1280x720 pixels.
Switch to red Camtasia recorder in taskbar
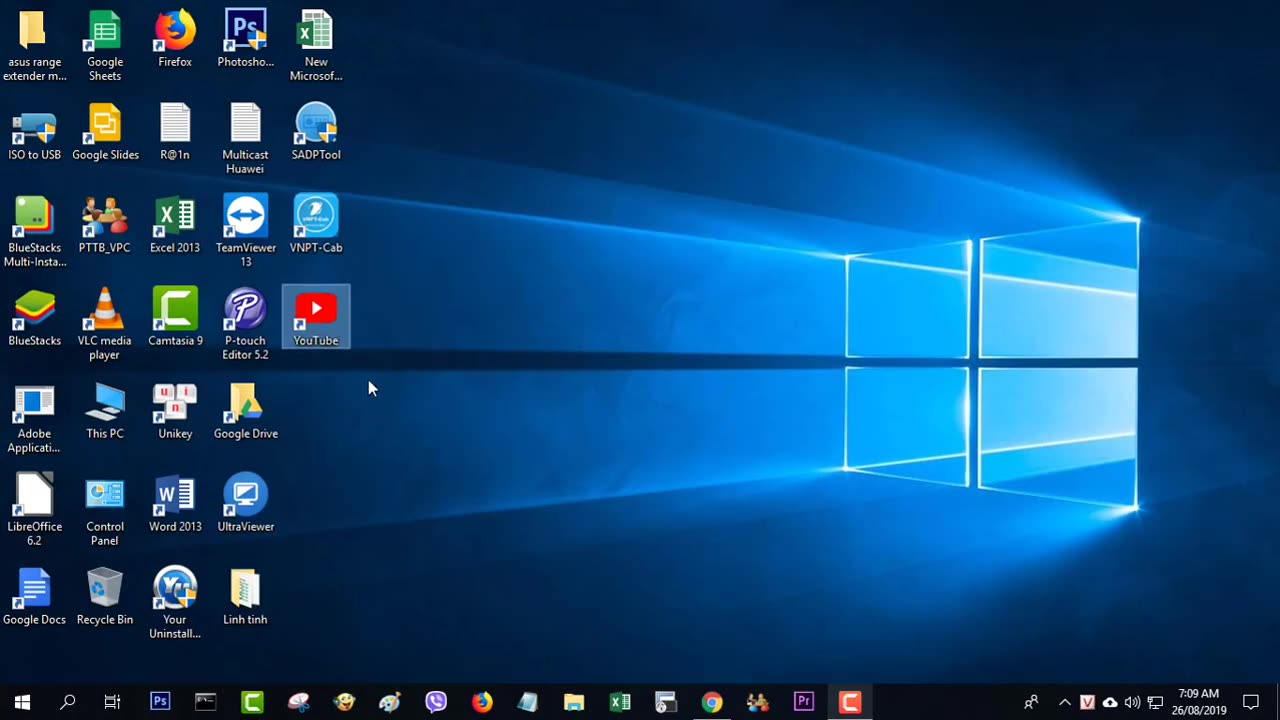(x=850, y=702)
